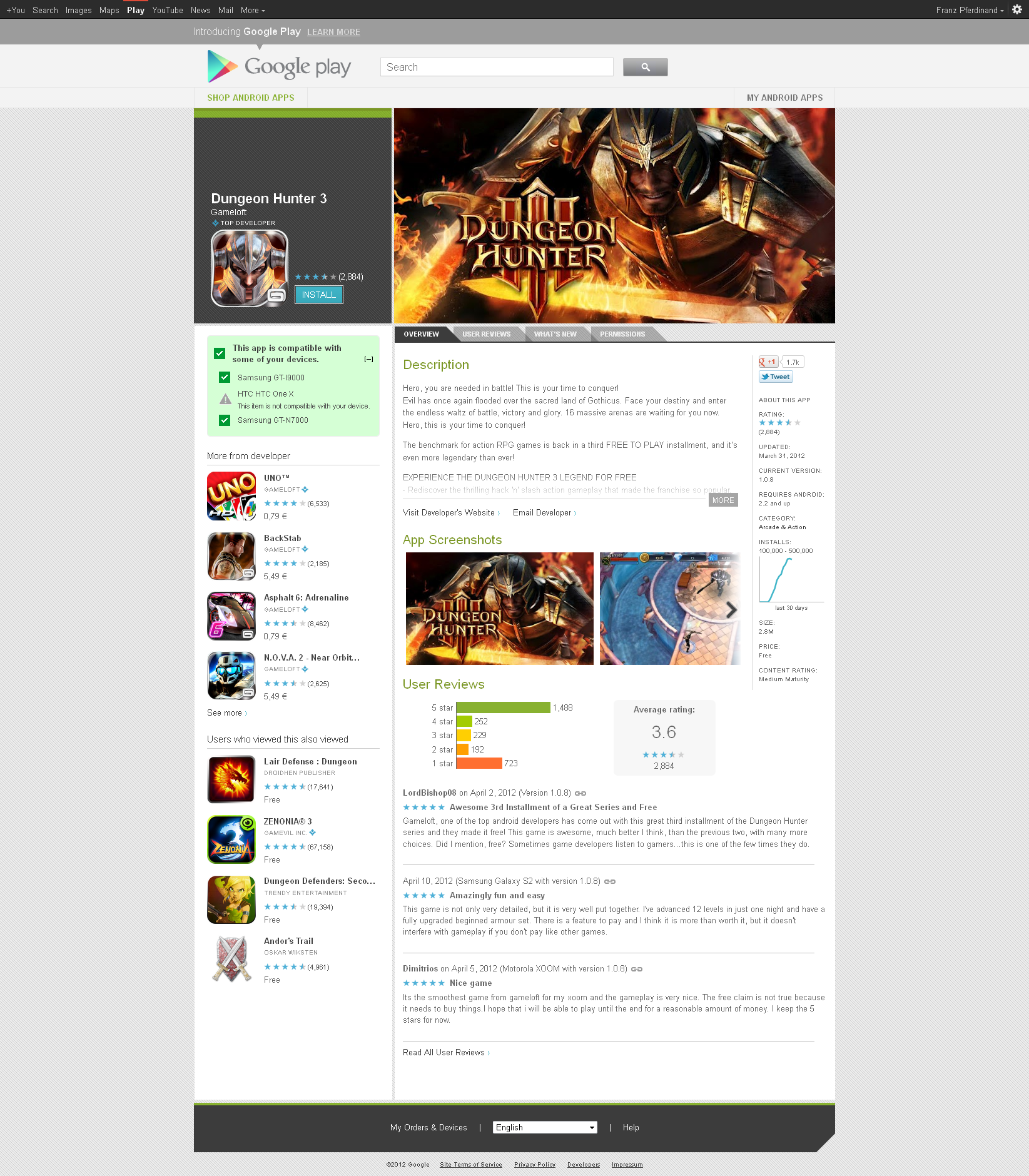Click the green 5 star rating bar

tap(503, 707)
